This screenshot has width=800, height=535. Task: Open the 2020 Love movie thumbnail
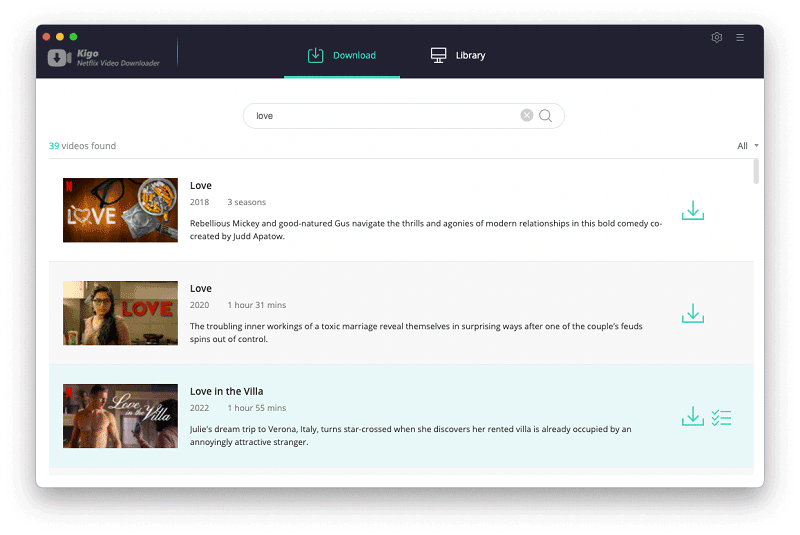120,313
